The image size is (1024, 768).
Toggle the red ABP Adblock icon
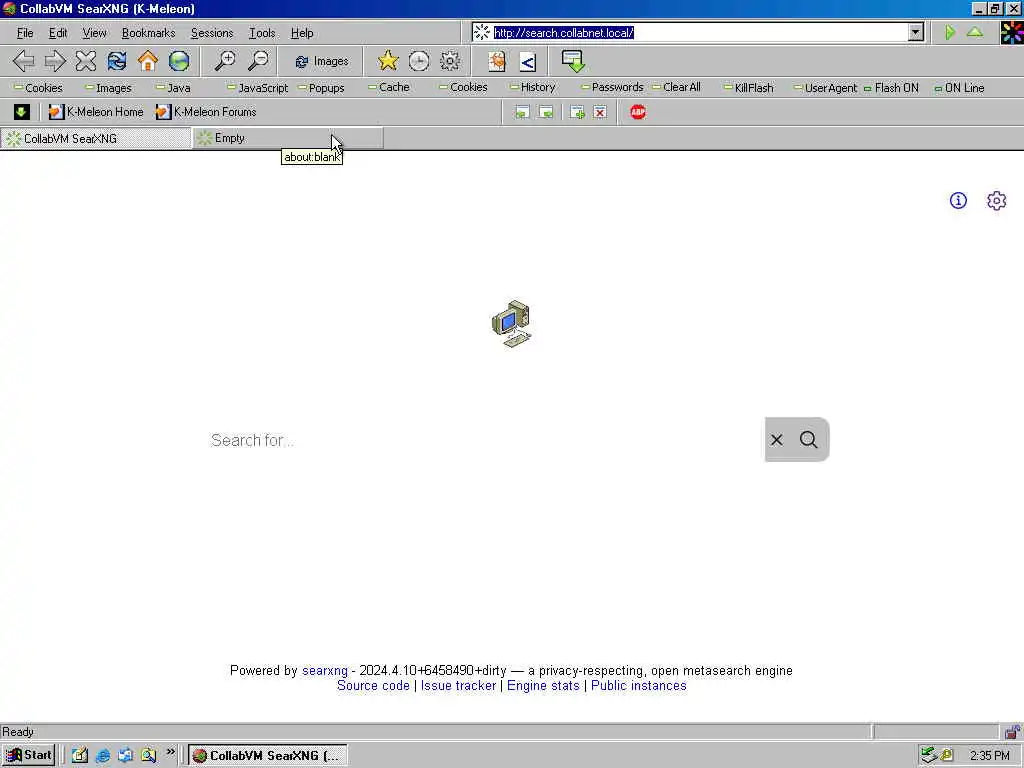[x=638, y=112]
